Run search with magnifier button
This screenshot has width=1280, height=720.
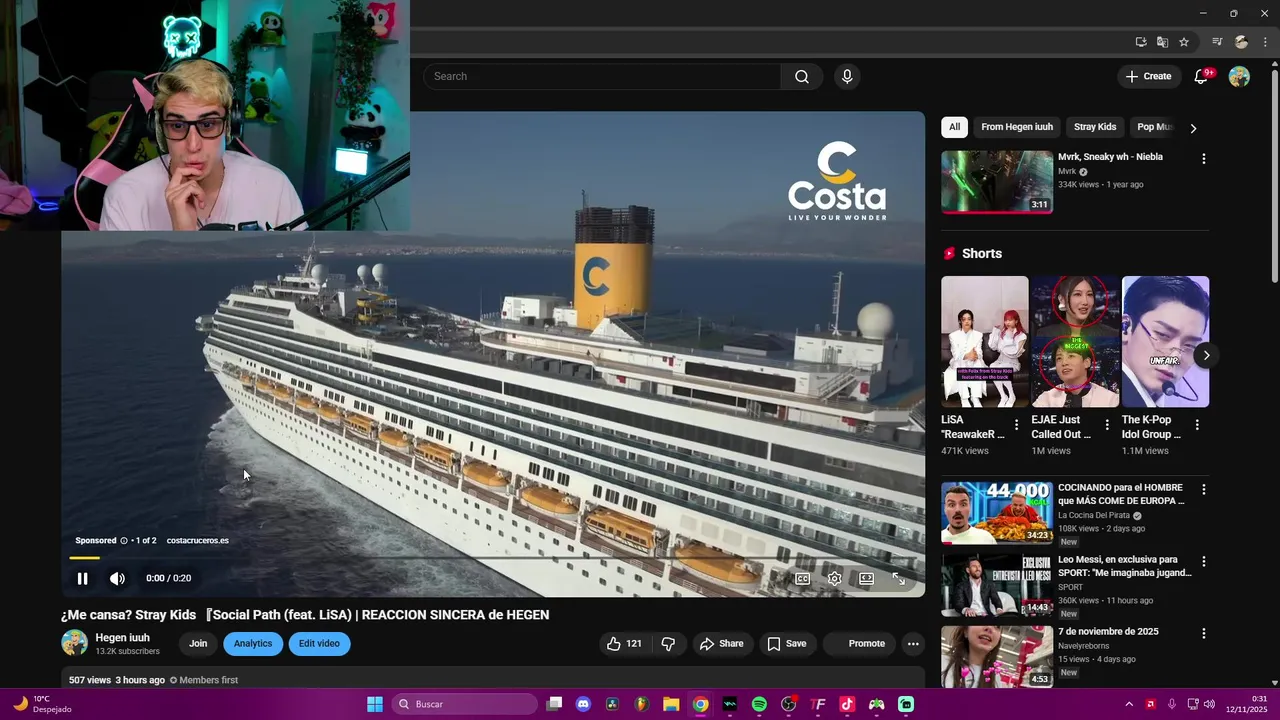pos(802,76)
